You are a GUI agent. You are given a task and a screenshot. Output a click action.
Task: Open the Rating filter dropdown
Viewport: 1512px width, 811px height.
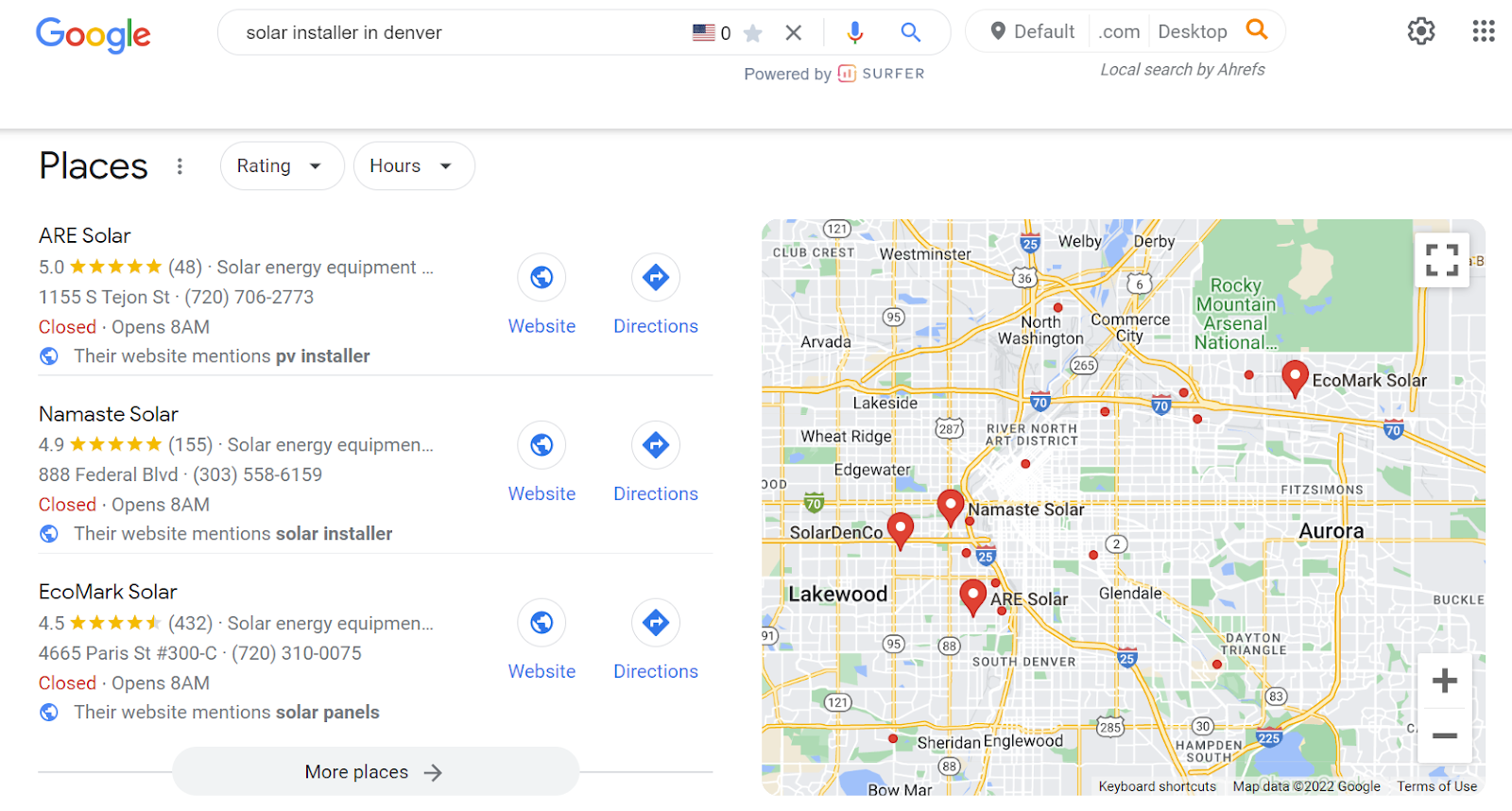pyautogui.click(x=282, y=166)
